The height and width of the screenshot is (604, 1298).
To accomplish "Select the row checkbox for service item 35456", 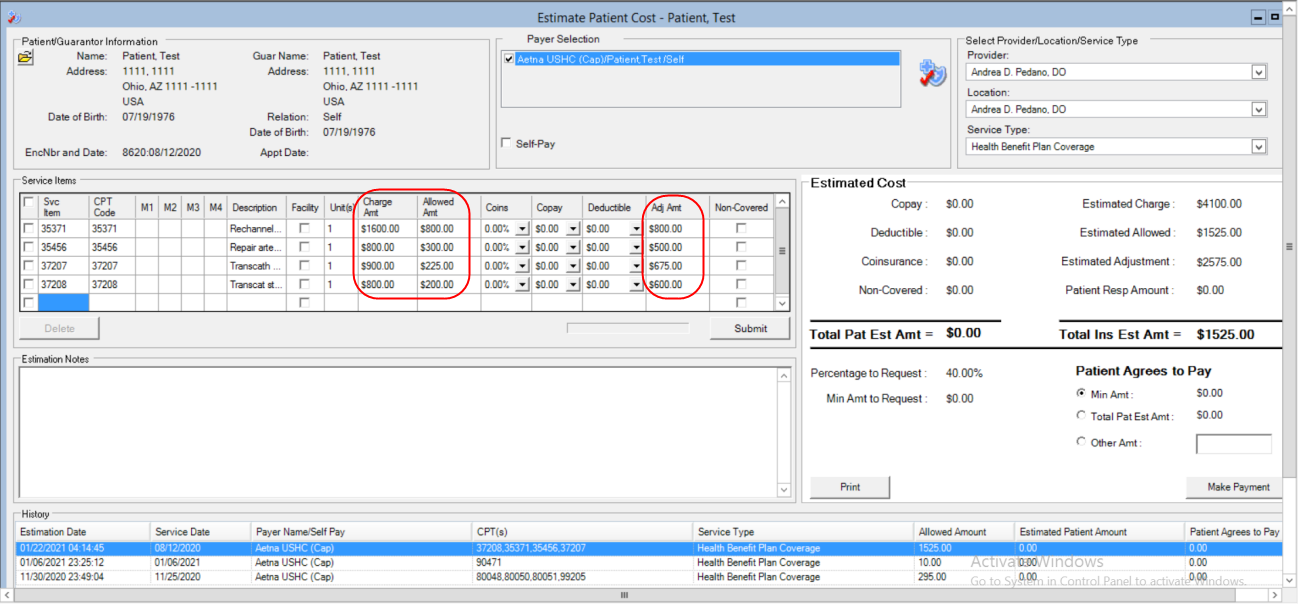I will pyautogui.click(x=29, y=247).
